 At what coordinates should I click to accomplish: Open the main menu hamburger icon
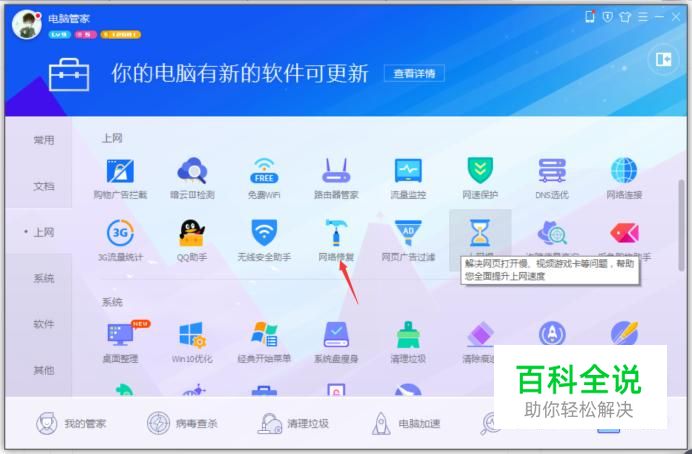click(x=643, y=17)
